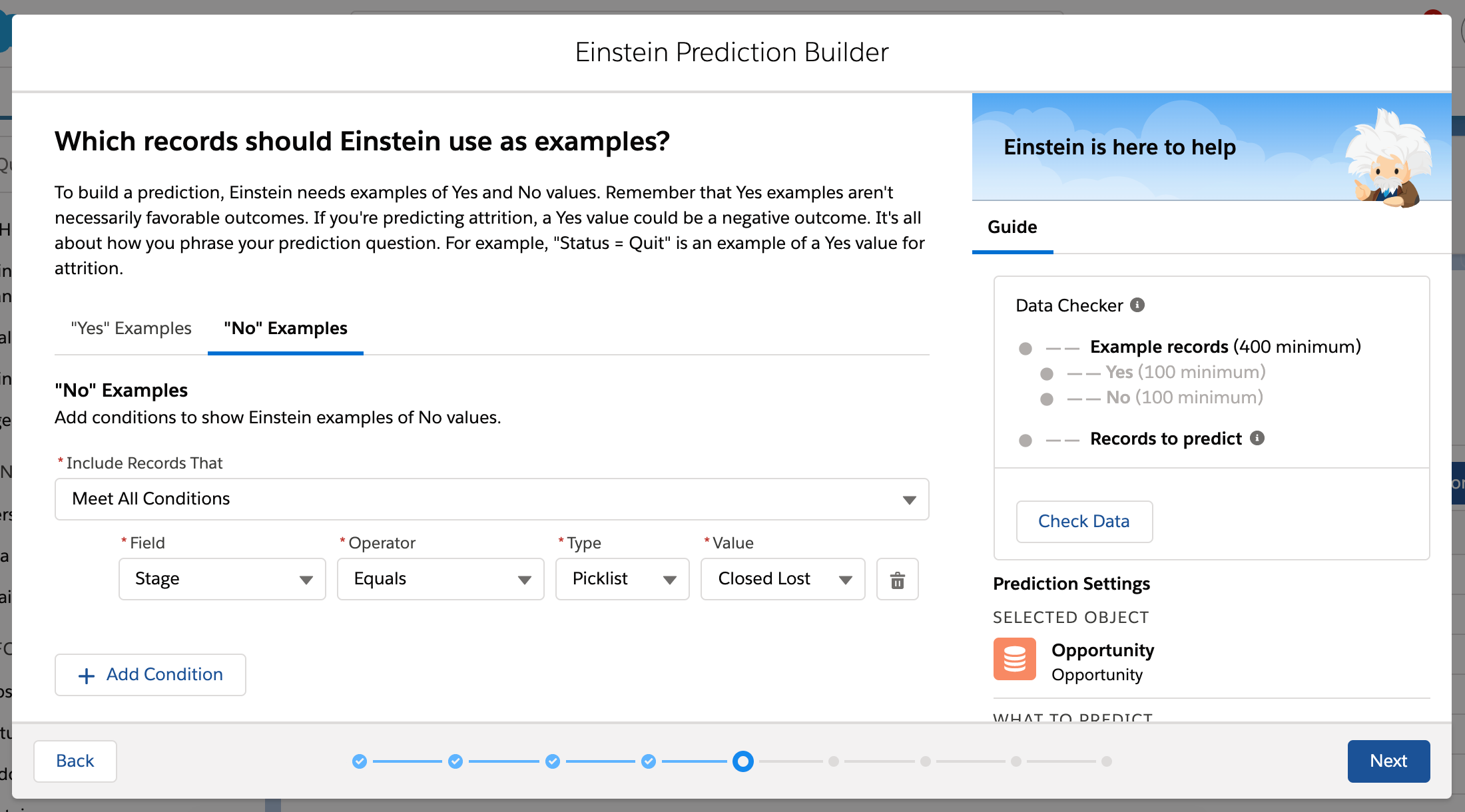
Task: Click the Check Data button
Action: point(1084,522)
